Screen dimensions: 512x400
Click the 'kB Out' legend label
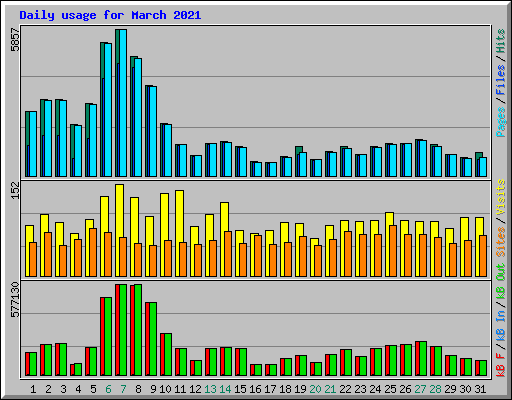[x=501, y=281]
